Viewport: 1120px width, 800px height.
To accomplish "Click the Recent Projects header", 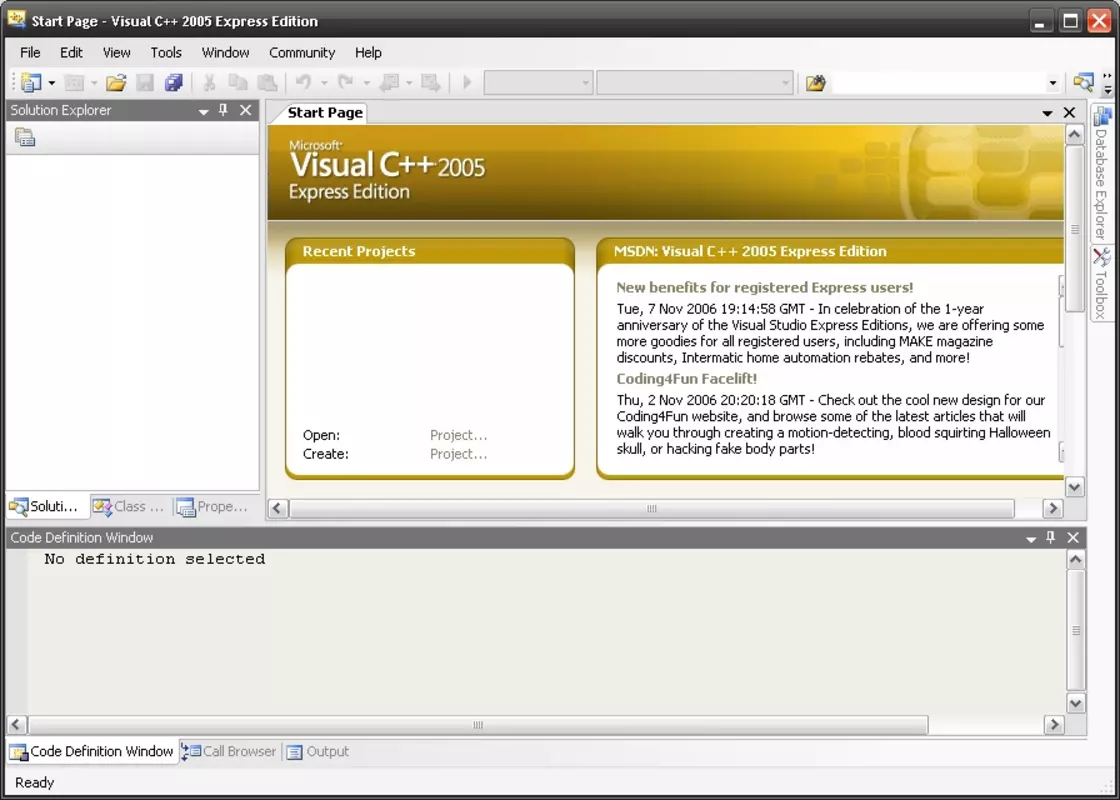I will (359, 251).
